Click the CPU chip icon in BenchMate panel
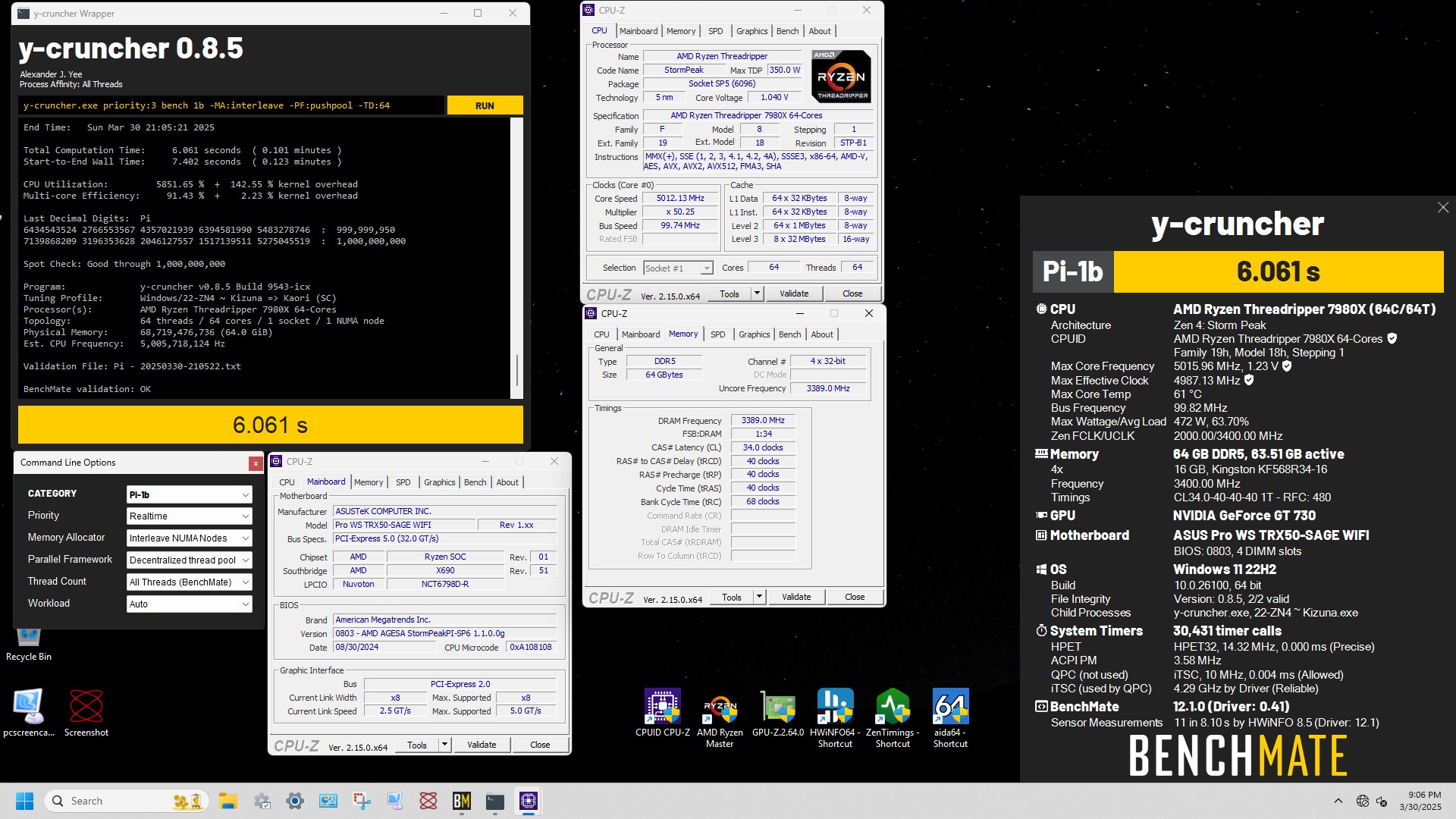The image size is (1456, 819). tap(1041, 309)
